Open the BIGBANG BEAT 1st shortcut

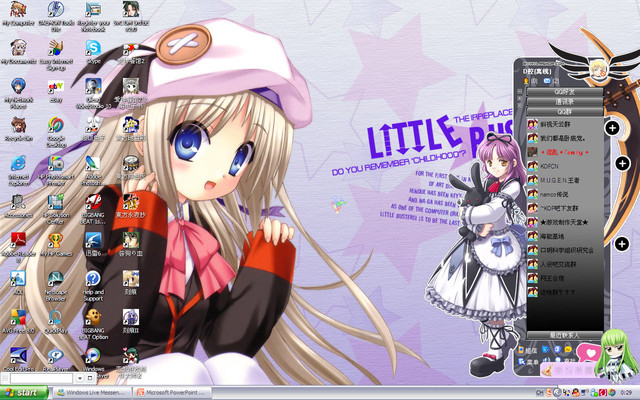[x=93, y=209]
